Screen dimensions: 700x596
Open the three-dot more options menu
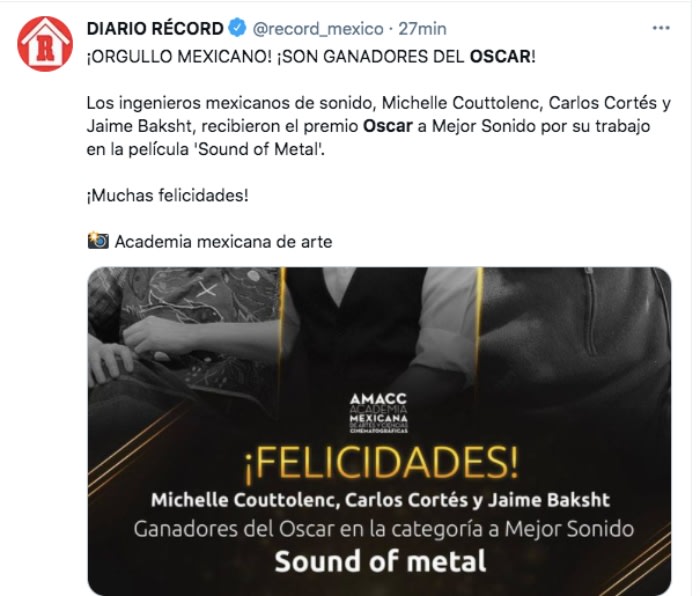[661, 28]
